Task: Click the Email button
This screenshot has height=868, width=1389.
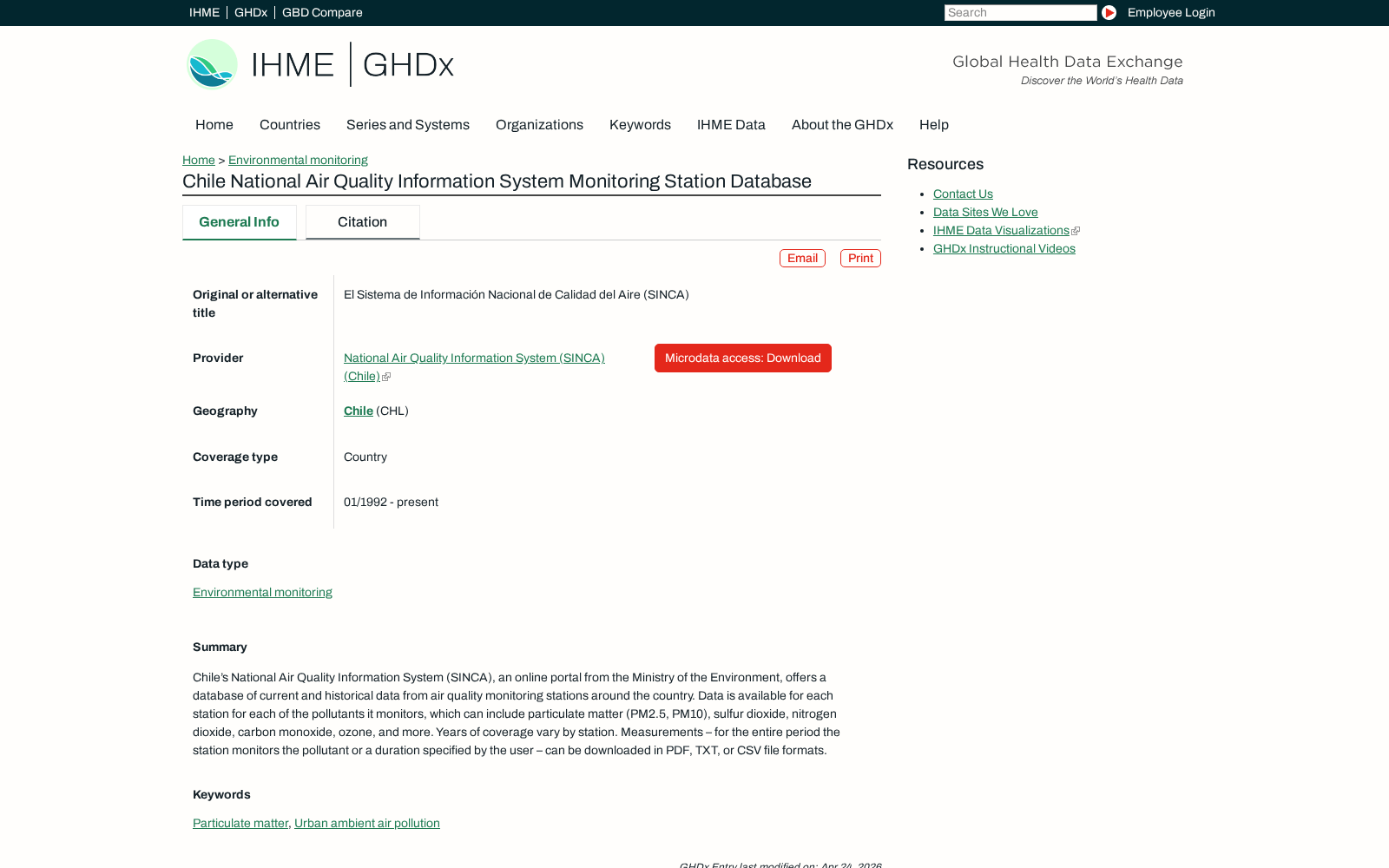Action: (x=802, y=259)
